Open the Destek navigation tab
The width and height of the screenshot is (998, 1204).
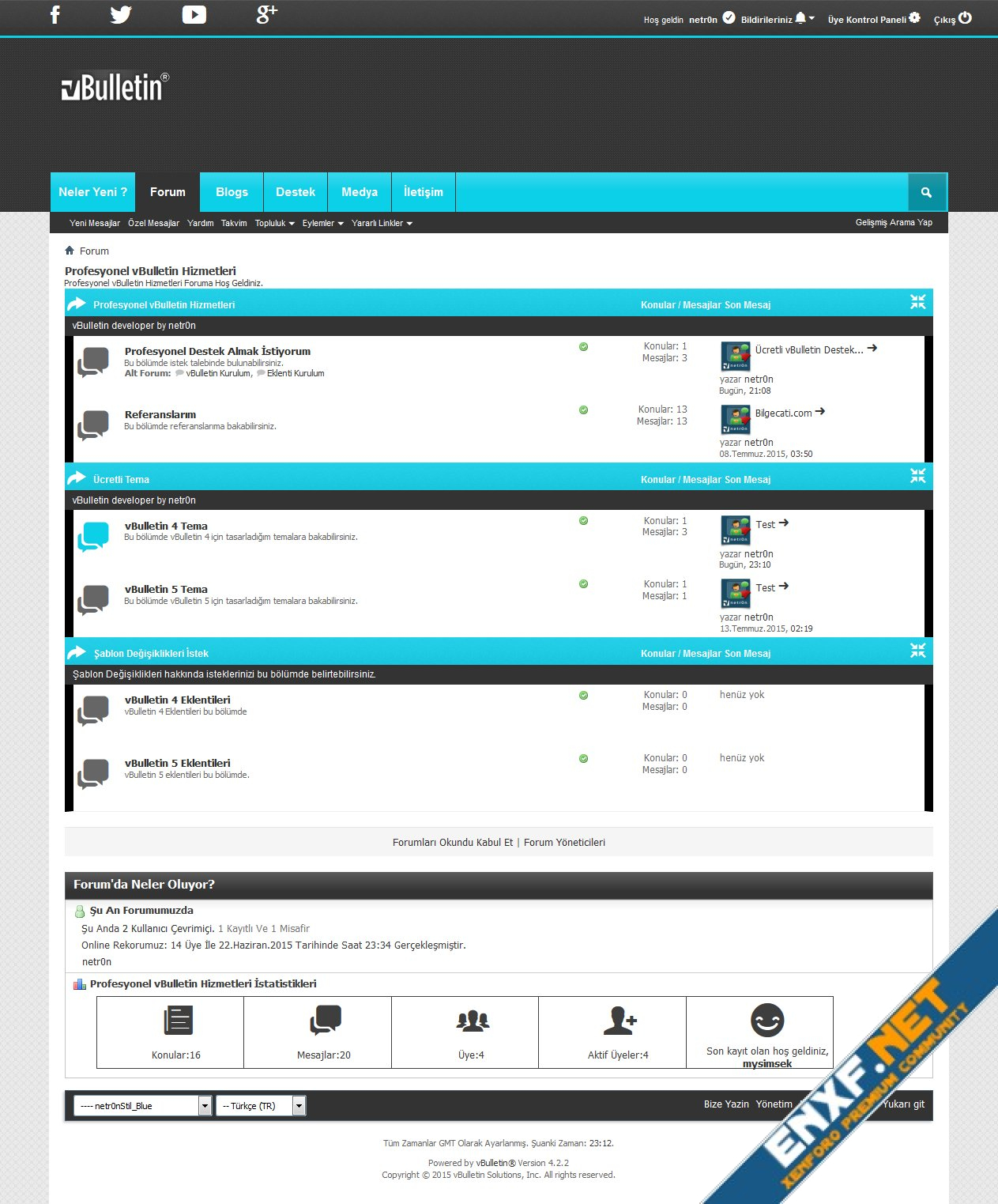(296, 192)
